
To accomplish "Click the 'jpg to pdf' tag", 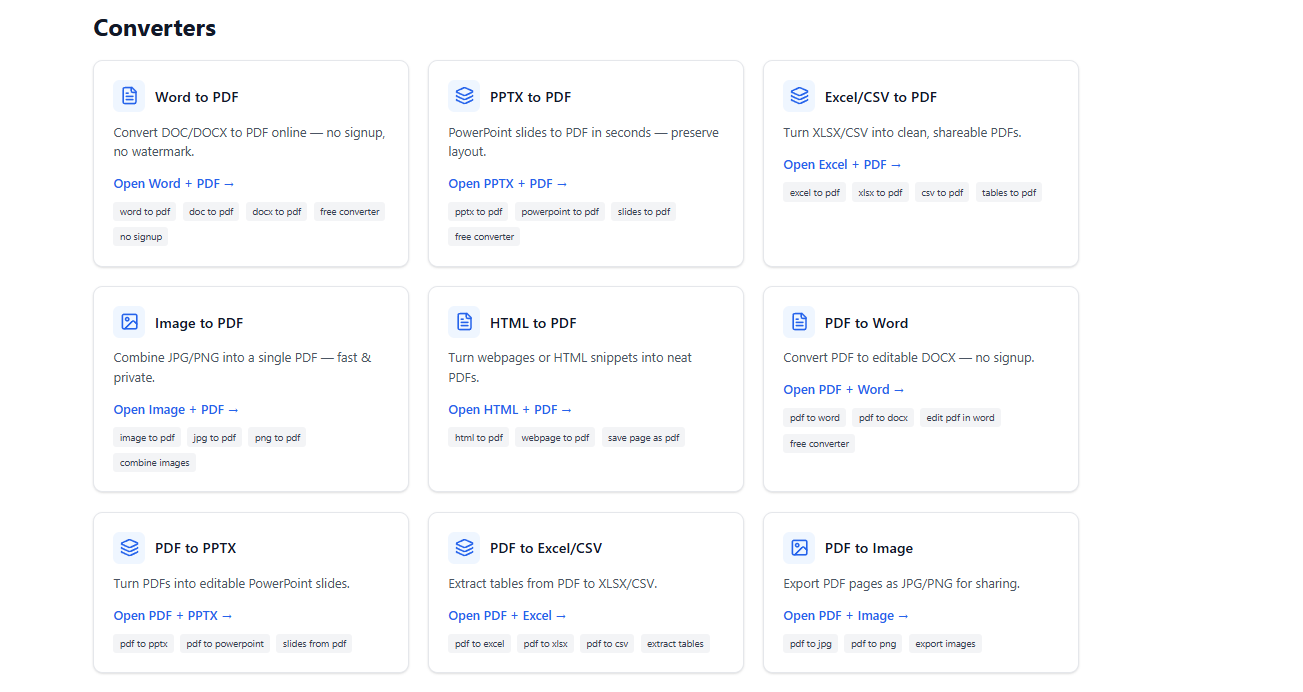I will 214,438.
